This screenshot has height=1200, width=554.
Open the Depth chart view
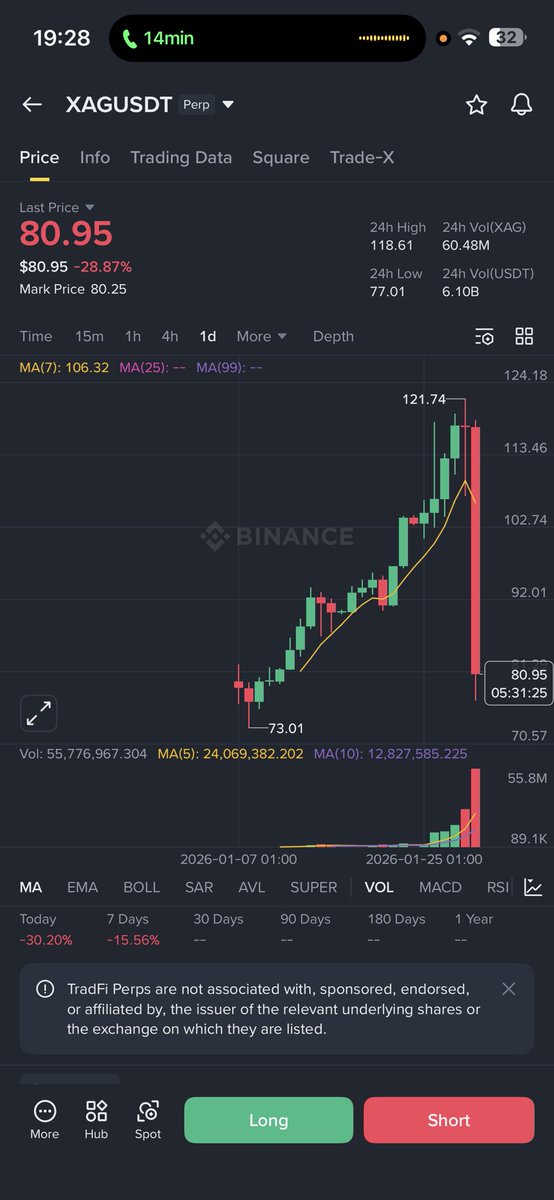(x=333, y=336)
